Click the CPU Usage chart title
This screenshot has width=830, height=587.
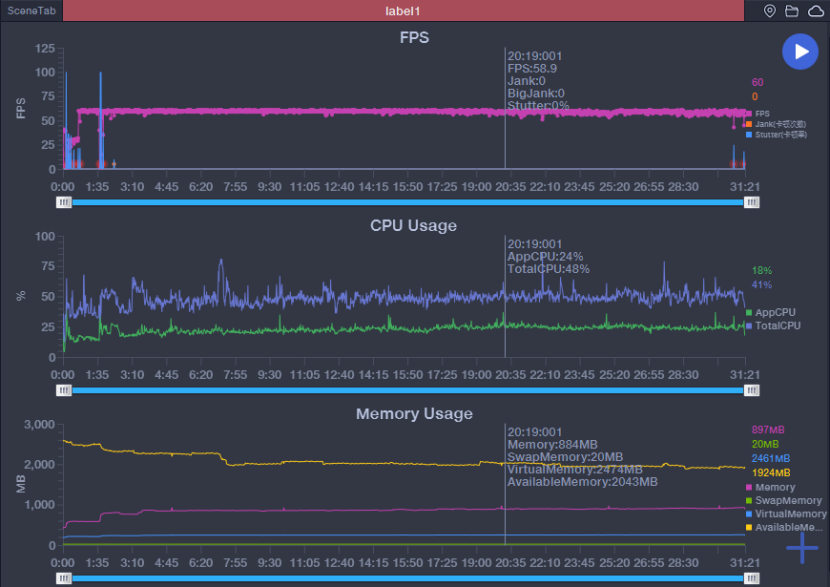click(414, 226)
